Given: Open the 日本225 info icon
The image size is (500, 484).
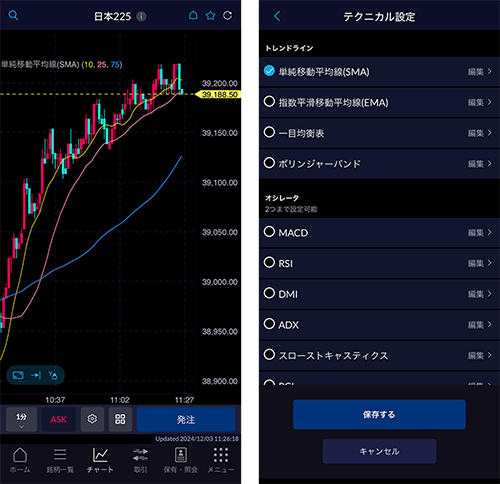Looking at the screenshot, I should 141,16.
